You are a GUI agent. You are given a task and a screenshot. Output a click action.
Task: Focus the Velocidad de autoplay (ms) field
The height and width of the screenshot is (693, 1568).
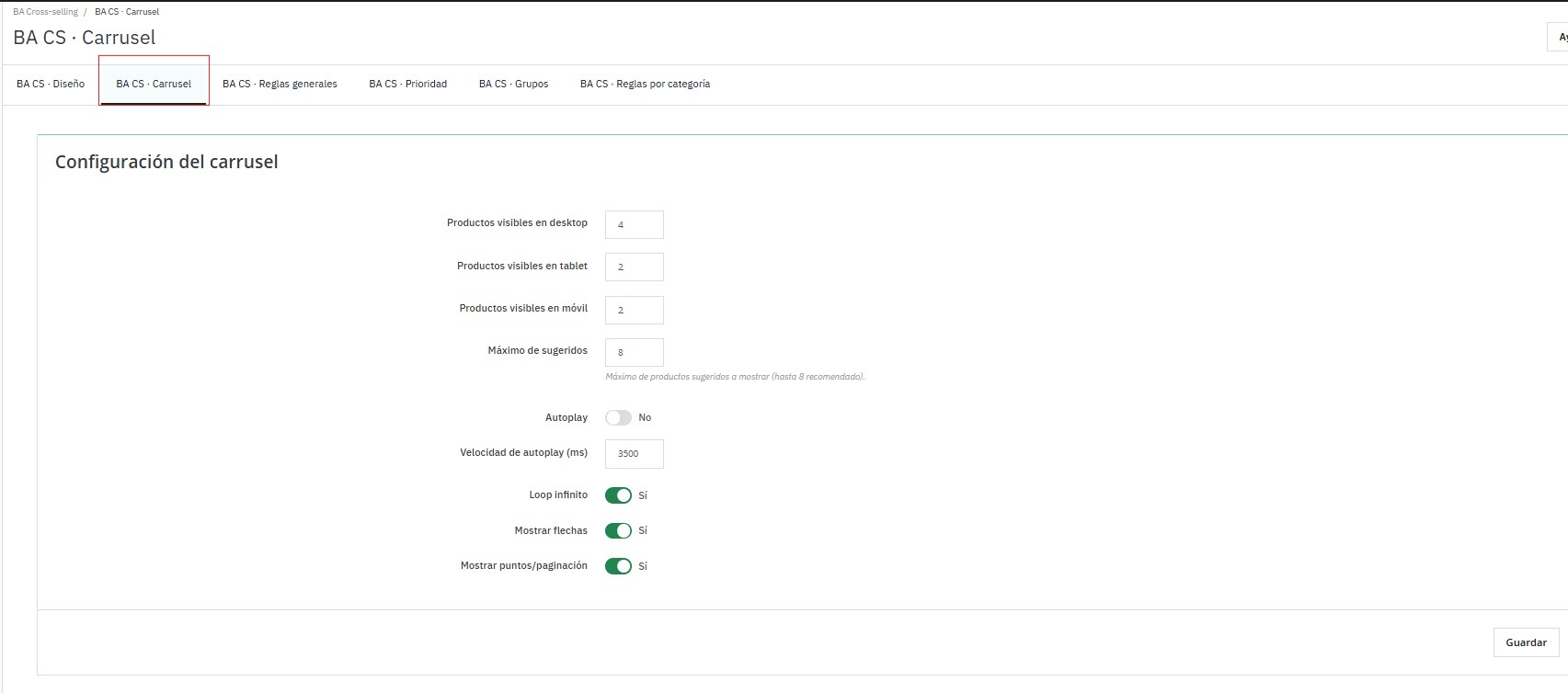click(x=634, y=453)
